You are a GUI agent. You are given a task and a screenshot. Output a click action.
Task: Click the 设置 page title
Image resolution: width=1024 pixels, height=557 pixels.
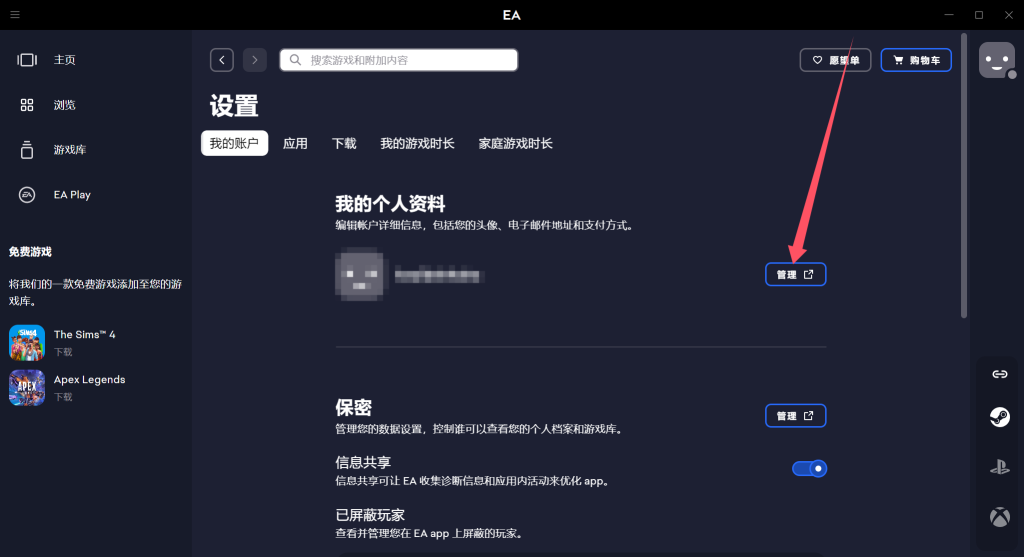click(234, 106)
